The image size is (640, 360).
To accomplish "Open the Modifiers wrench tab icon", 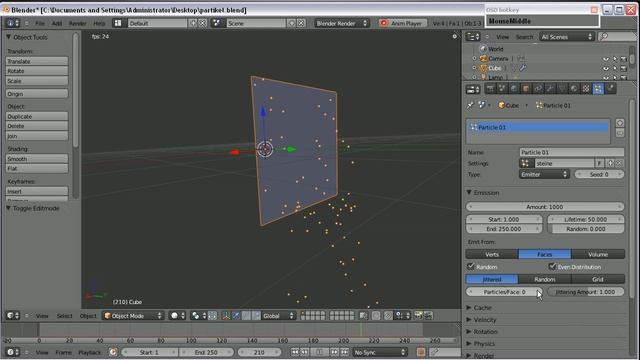I will click(x=550, y=89).
